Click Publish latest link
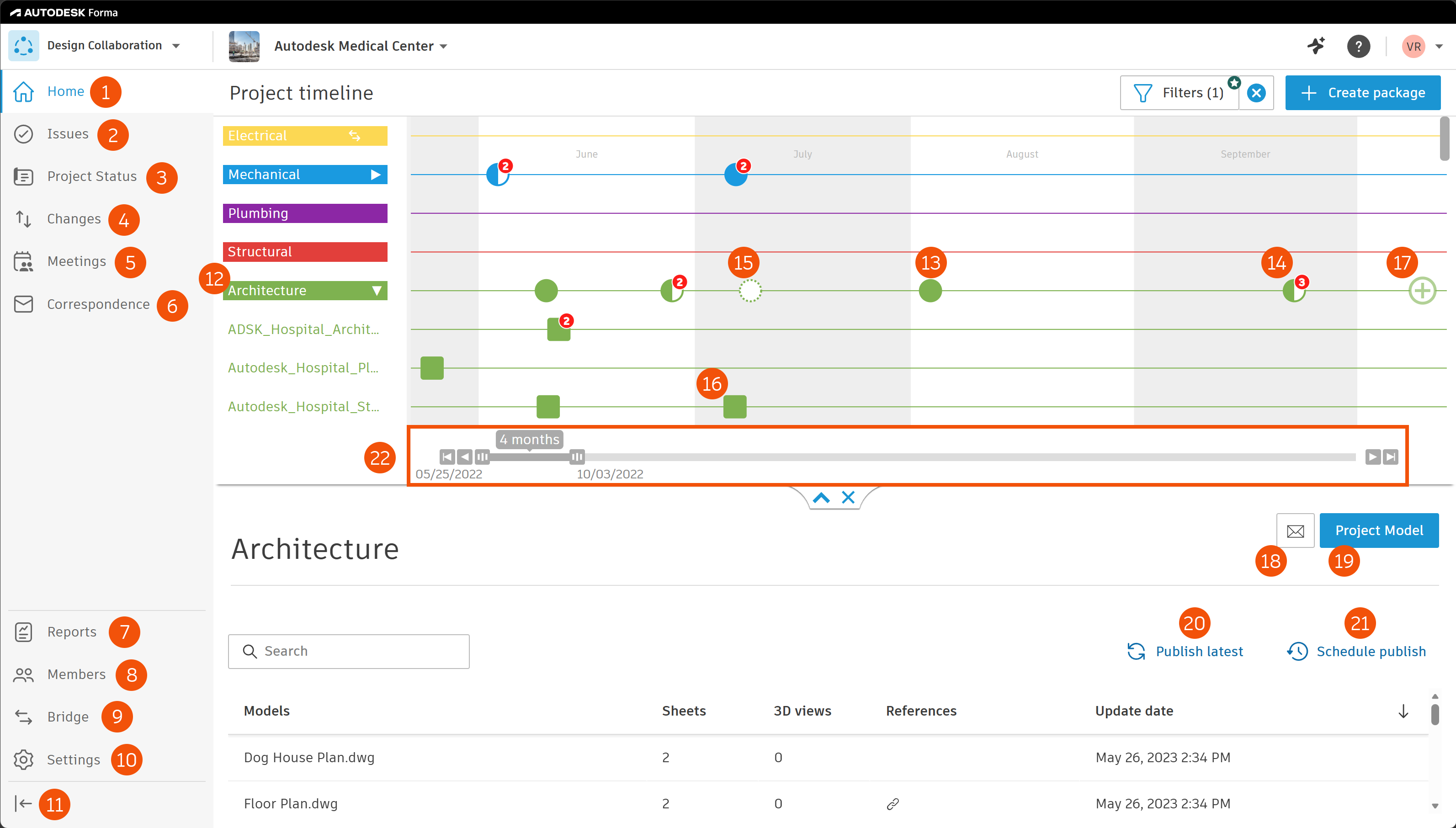 pyautogui.click(x=1185, y=651)
